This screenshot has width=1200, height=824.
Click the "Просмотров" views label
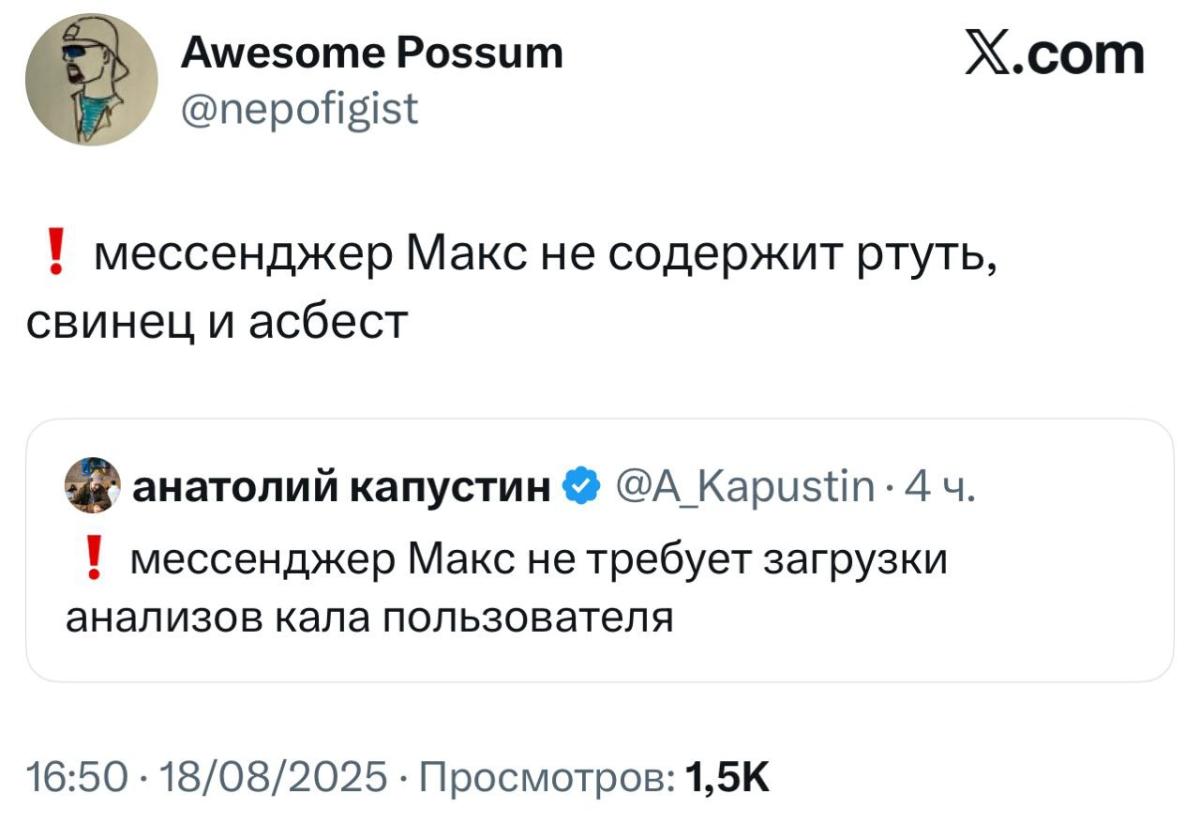(x=544, y=775)
